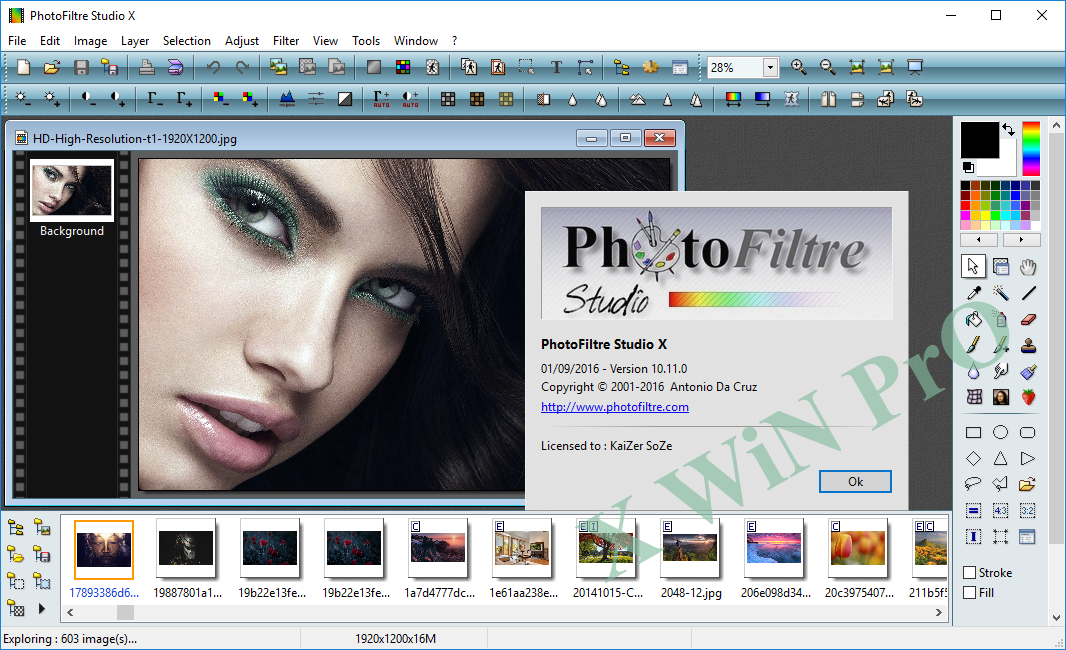
Task: Open the photofiltre.com website link
Action: [x=614, y=406]
